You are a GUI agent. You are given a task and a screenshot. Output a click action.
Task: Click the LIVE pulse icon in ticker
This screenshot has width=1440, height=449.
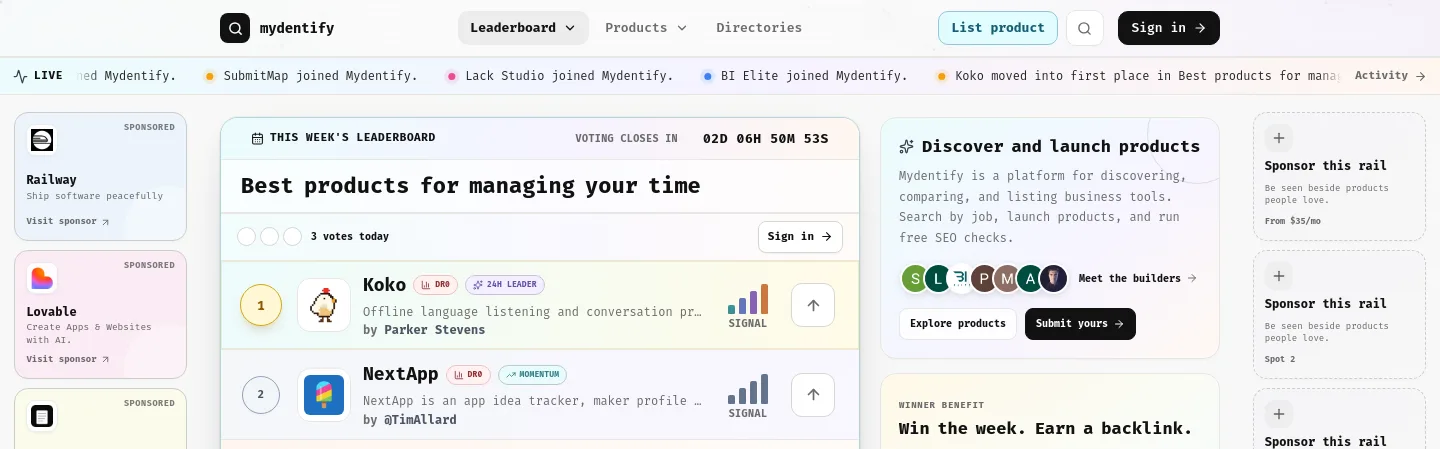20,75
